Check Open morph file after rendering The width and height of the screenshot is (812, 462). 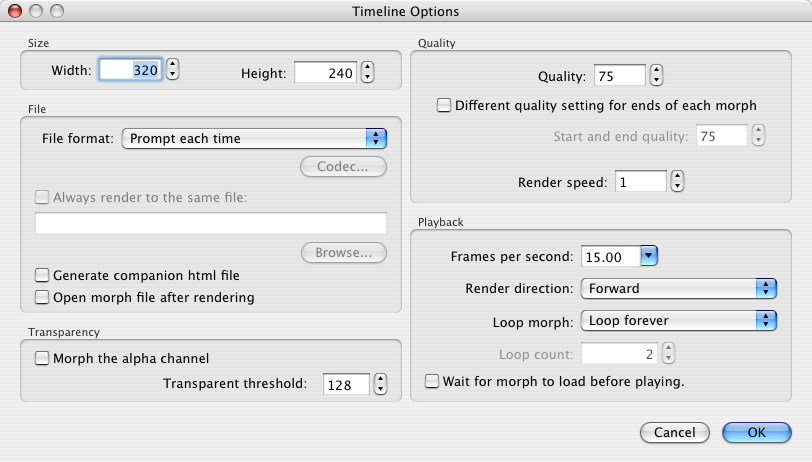click(42, 297)
